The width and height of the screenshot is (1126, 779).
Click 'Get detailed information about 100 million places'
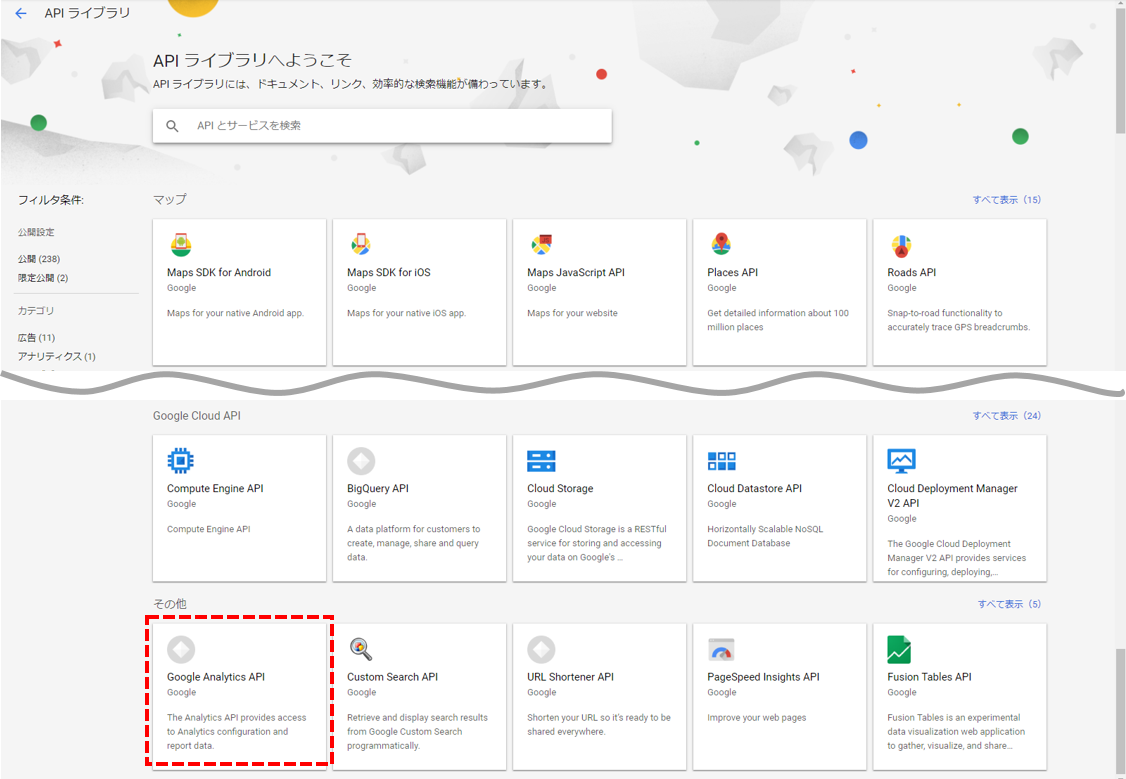778,320
